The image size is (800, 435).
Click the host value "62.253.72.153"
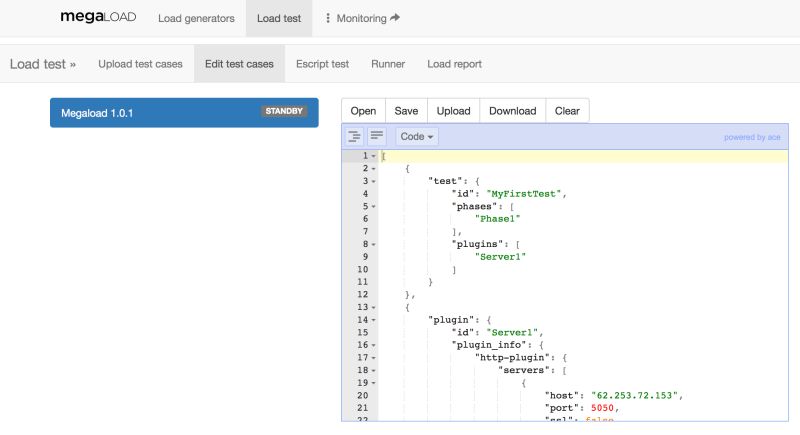[x=635, y=396]
